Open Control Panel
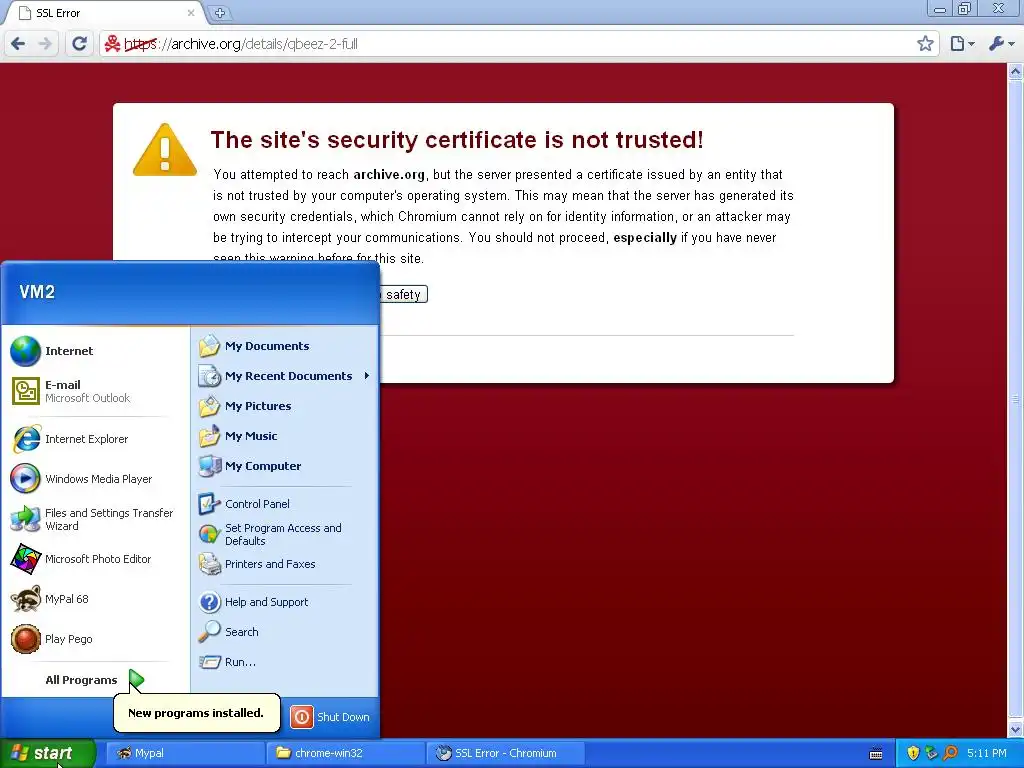Viewport: 1024px width, 768px height. pyautogui.click(x=285, y=504)
